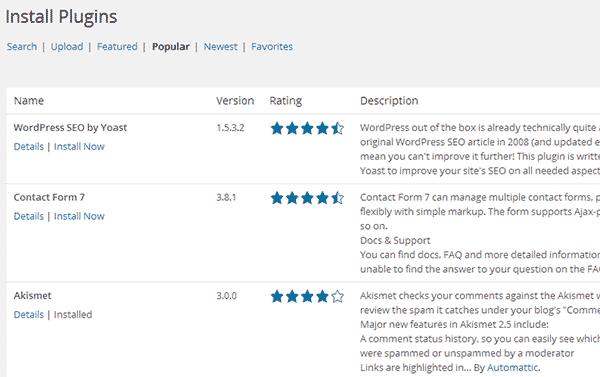
Task: Click version number 1.5.3.2
Action: pyautogui.click(x=230, y=127)
